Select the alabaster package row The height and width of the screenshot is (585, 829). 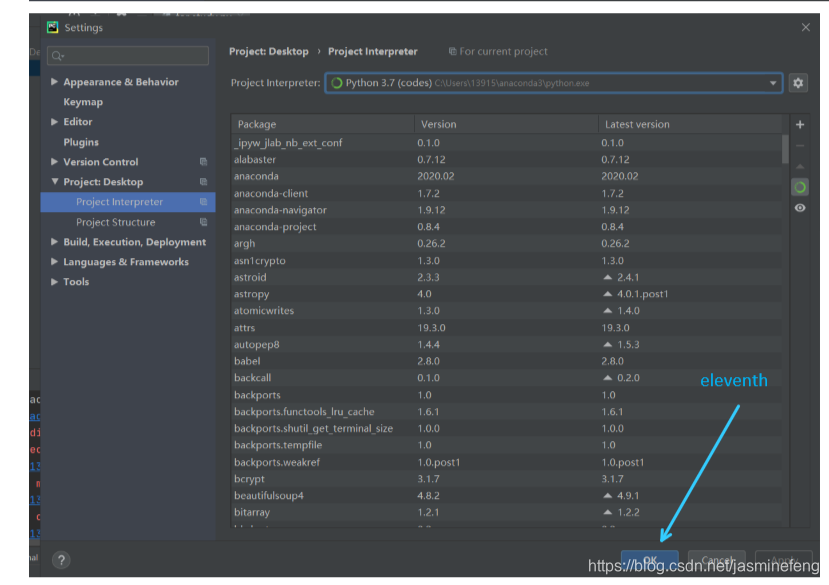click(506, 160)
